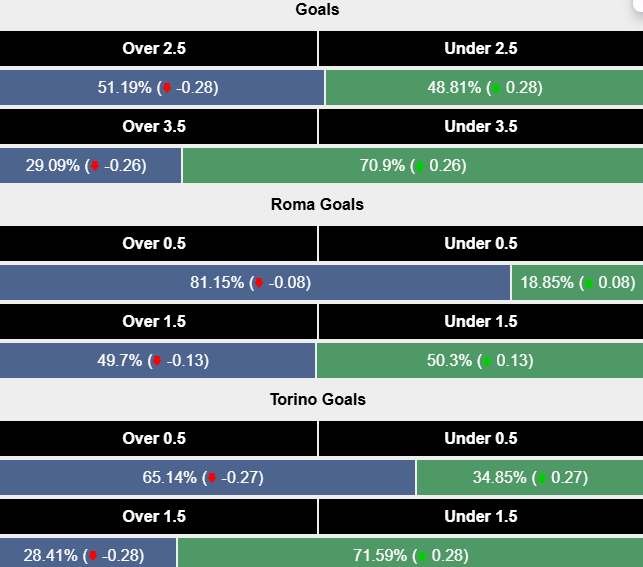Viewport: 643px width, 567px height.
Task: Click the 34.85% Torino Under 0.5 bar
Action: [x=529, y=478]
